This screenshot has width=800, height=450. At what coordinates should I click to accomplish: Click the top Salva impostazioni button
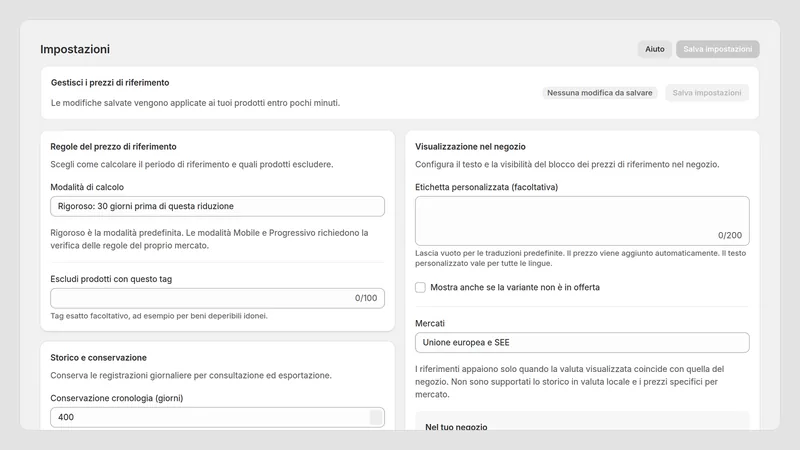(x=717, y=49)
